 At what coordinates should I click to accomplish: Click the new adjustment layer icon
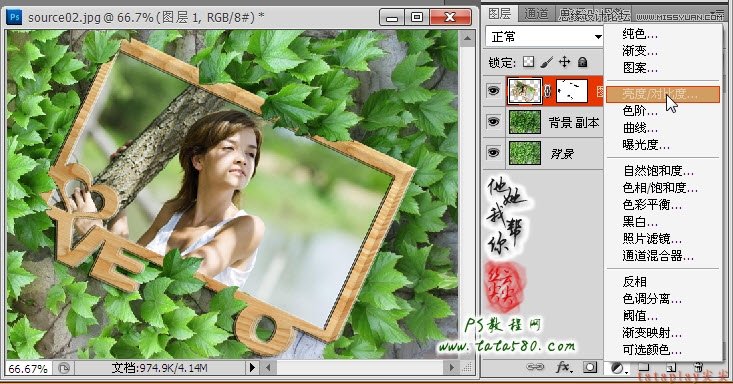coord(618,368)
